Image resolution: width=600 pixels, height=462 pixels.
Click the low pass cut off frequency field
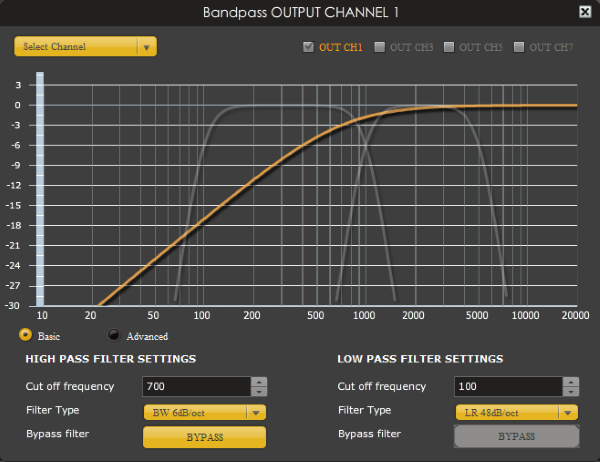pyautogui.click(x=505, y=386)
